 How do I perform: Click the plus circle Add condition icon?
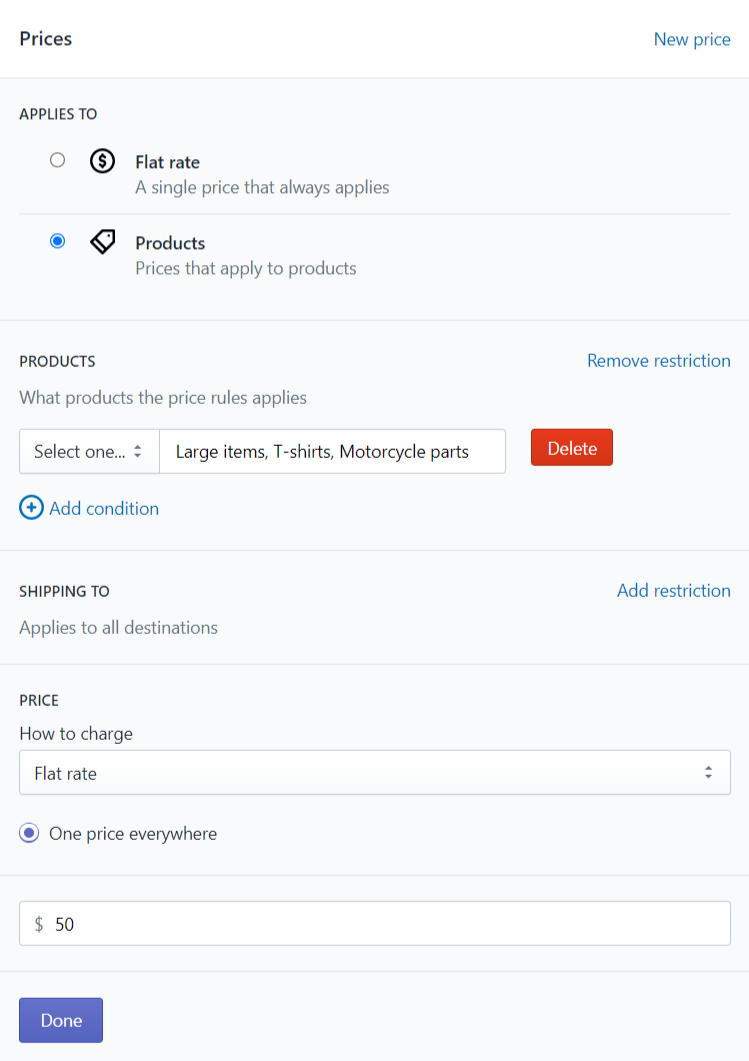31,507
